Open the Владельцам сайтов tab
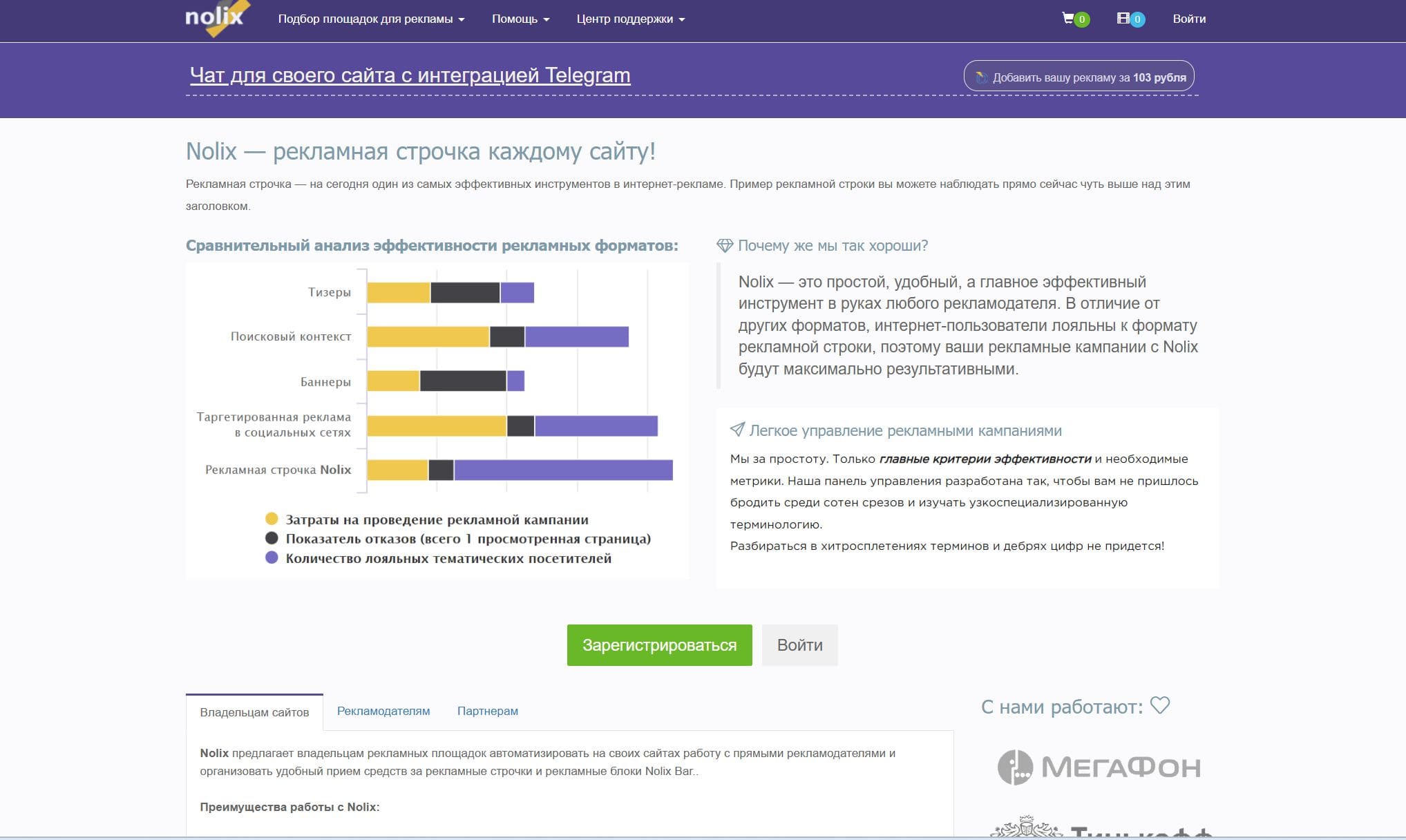The image size is (1406, 840). 254,712
